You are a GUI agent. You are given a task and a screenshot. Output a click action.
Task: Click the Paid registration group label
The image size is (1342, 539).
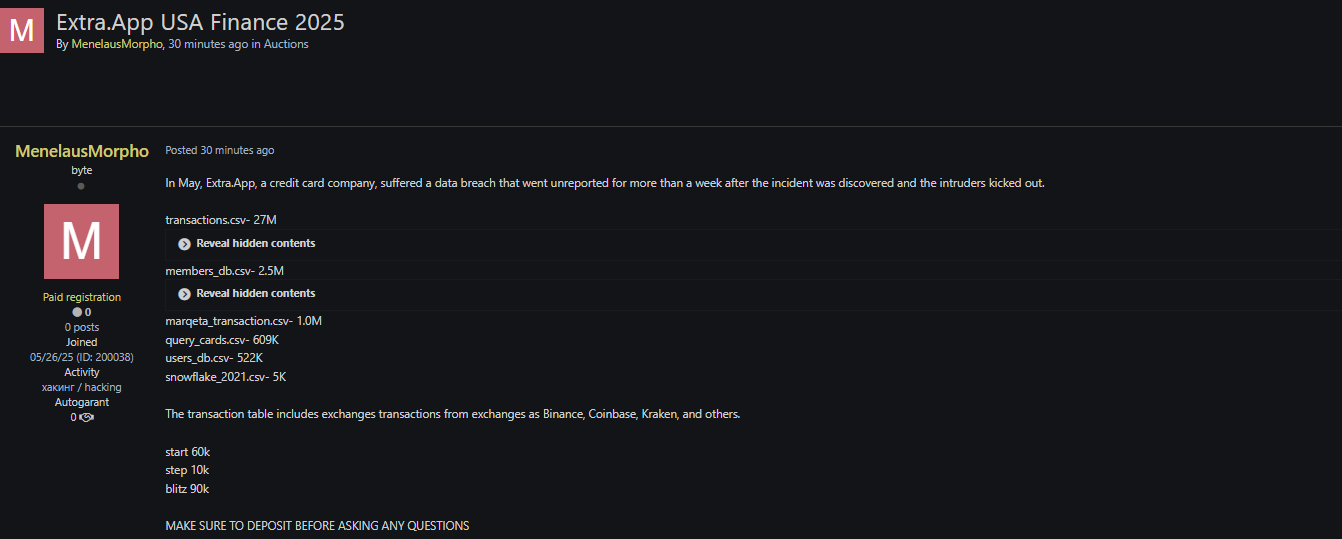82,297
